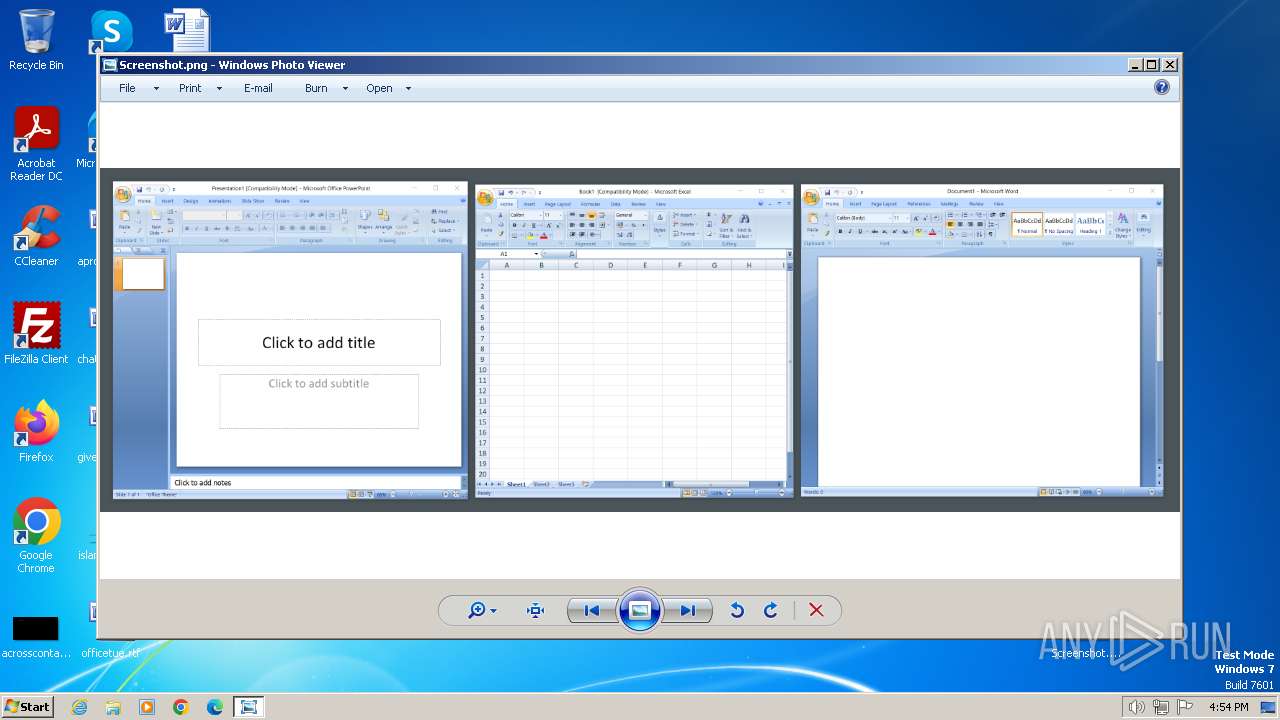Launch Microsoft Edge from the taskbar
This screenshot has width=1280, height=720.
click(x=214, y=707)
